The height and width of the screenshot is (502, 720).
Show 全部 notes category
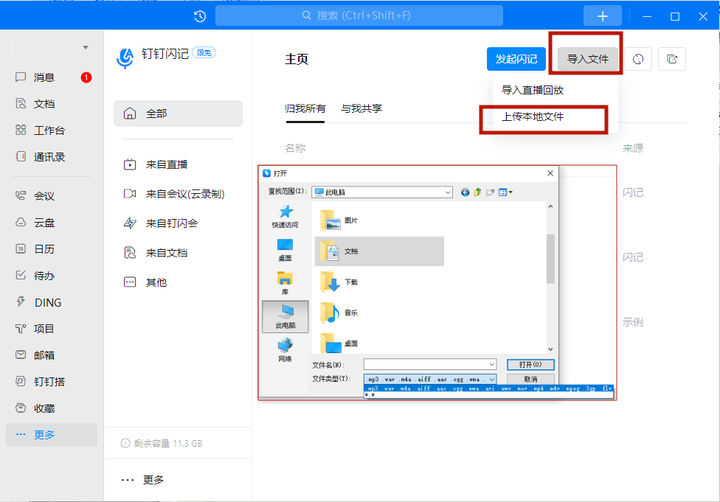(x=178, y=113)
